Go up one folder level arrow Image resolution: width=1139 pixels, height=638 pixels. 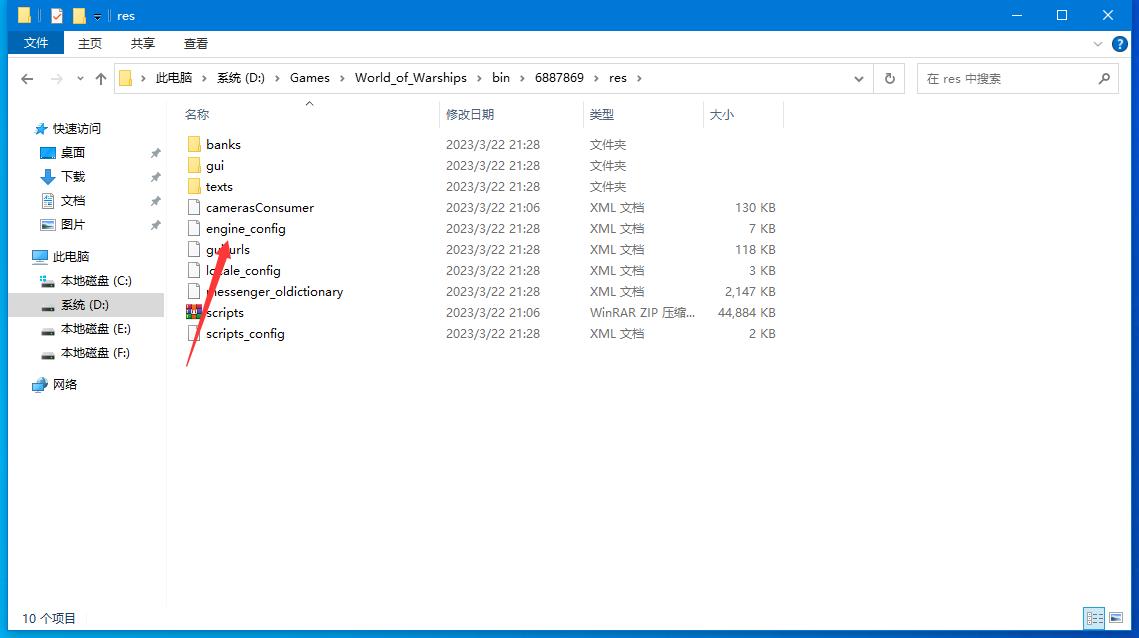click(x=101, y=78)
